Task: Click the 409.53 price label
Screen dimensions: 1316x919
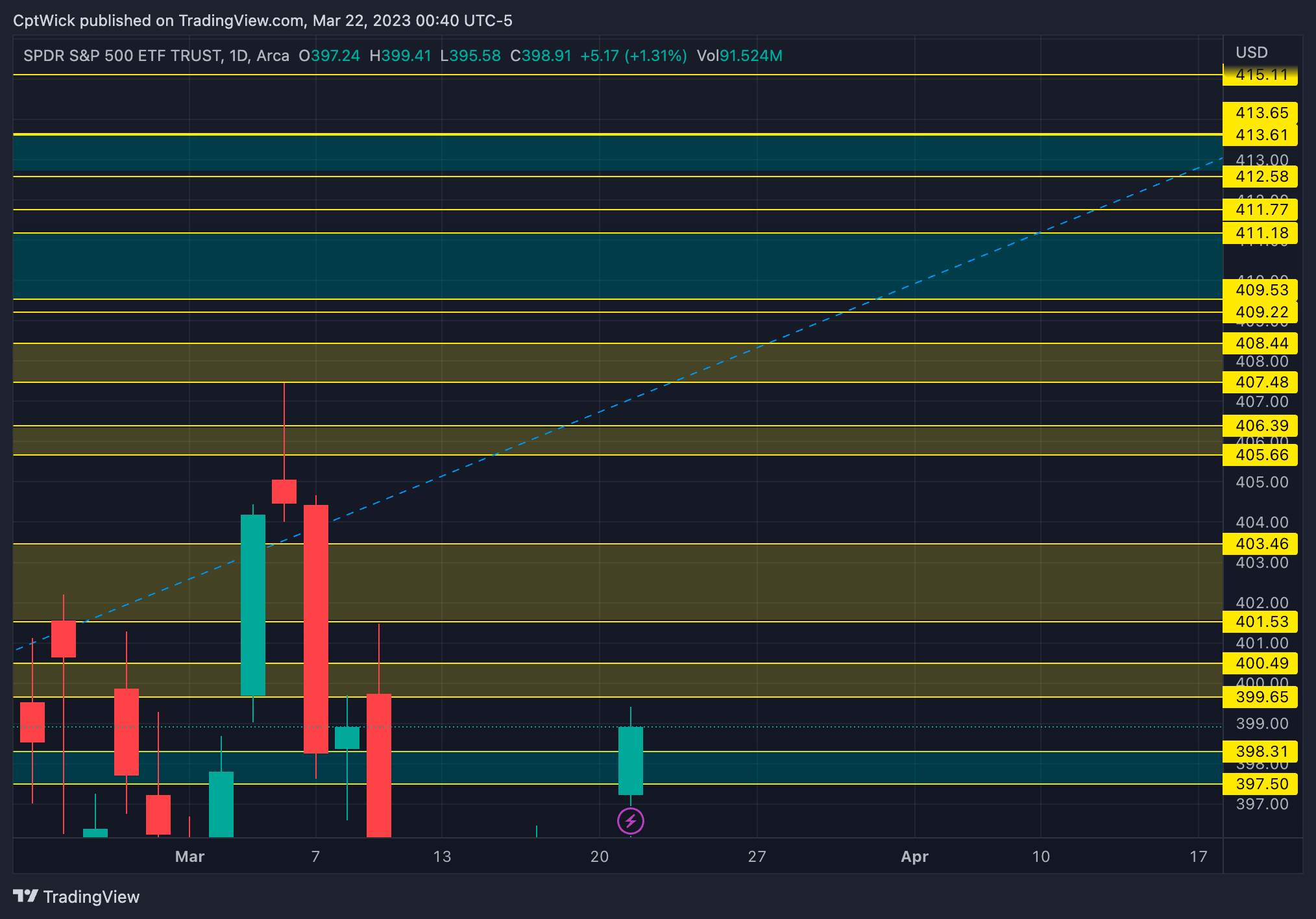Action: pos(1260,290)
